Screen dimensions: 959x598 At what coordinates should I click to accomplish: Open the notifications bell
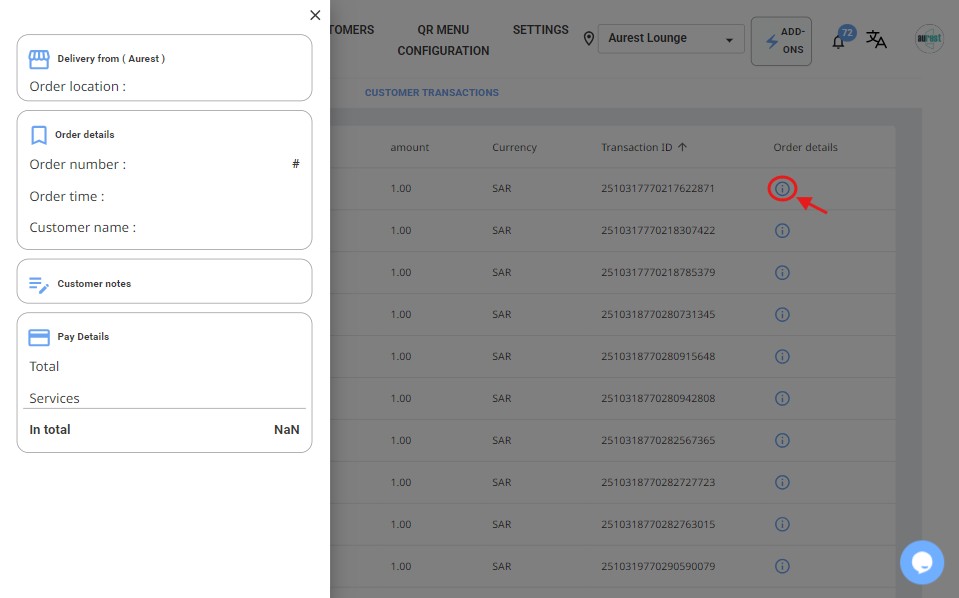point(839,41)
